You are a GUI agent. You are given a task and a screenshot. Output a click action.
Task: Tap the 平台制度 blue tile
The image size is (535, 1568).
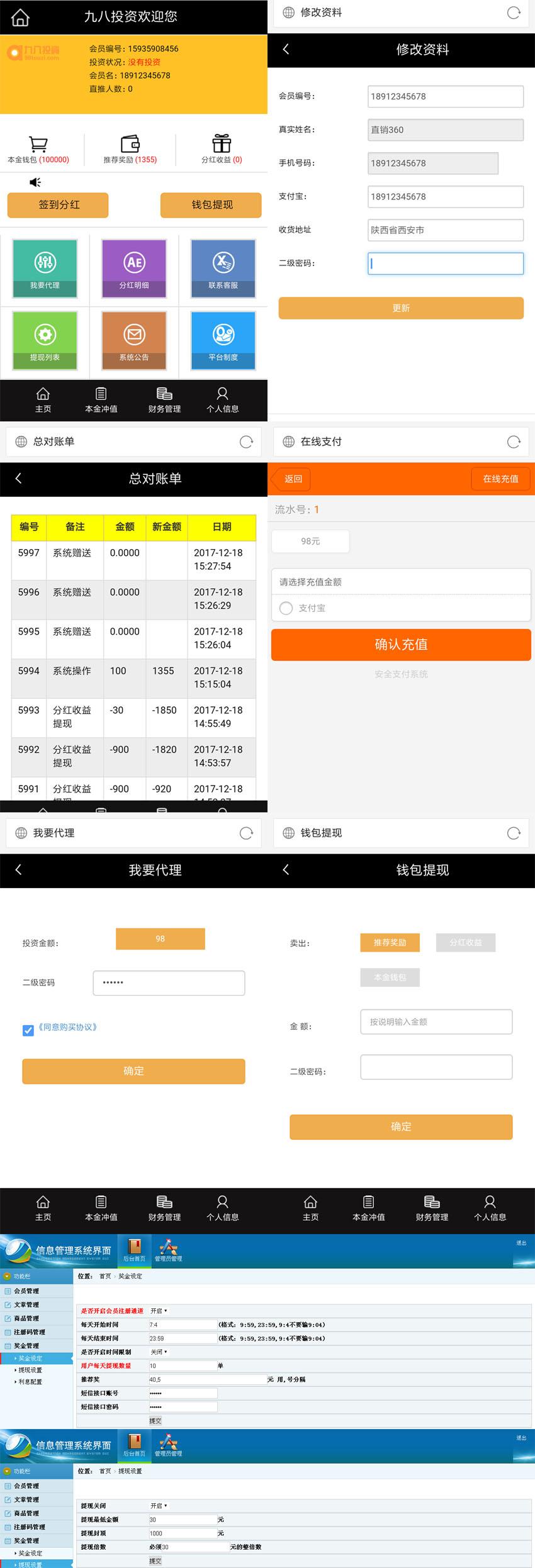[223, 340]
